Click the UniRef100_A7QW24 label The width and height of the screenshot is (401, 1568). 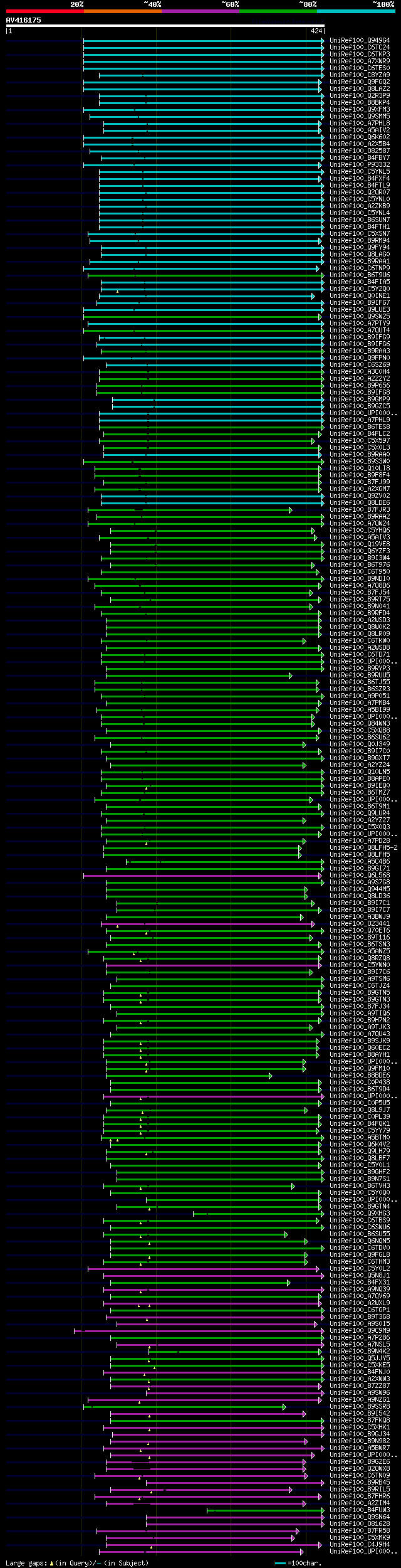(x=360, y=523)
